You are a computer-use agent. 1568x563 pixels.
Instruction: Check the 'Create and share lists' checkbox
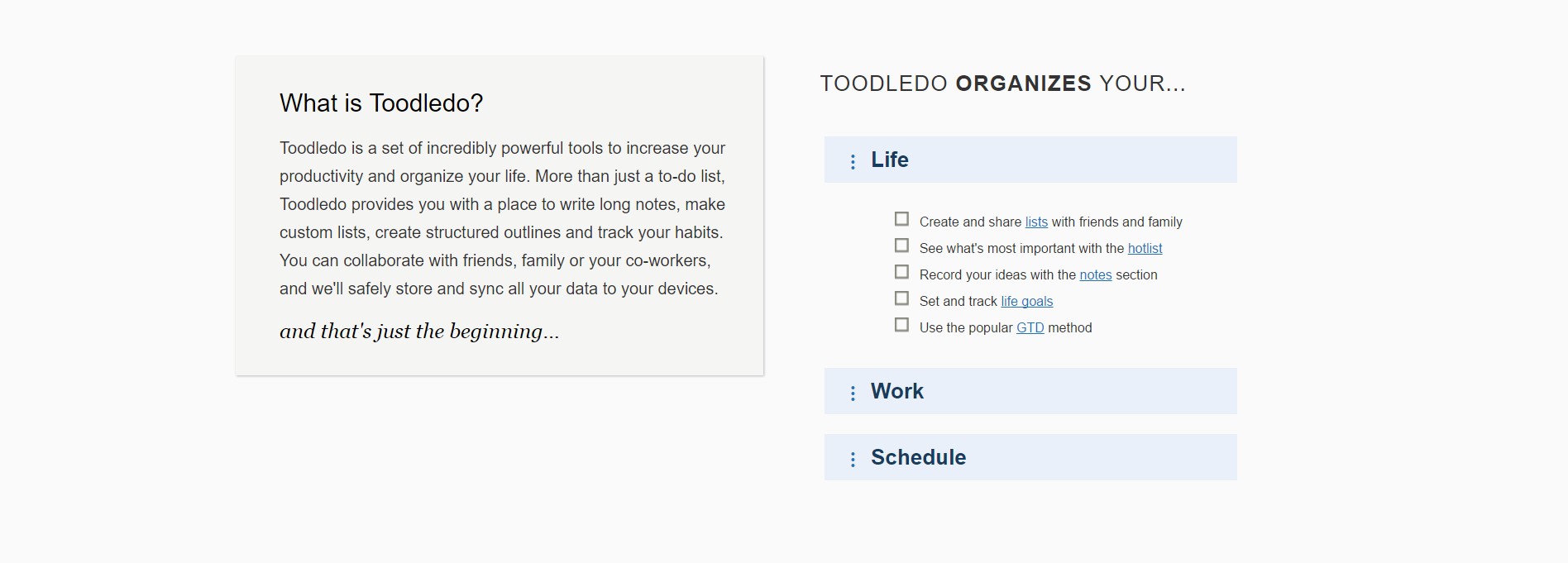click(901, 219)
